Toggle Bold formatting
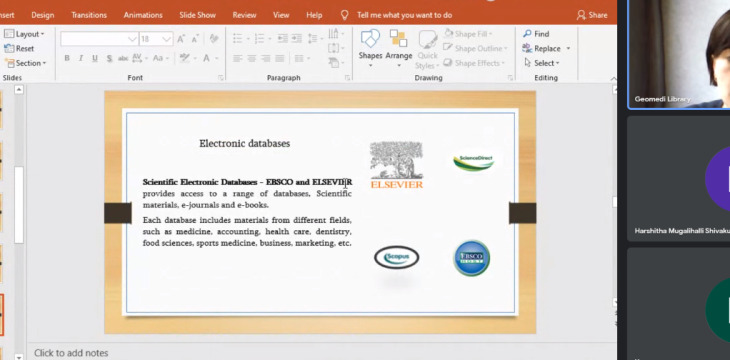The image size is (730, 360). pos(67,58)
